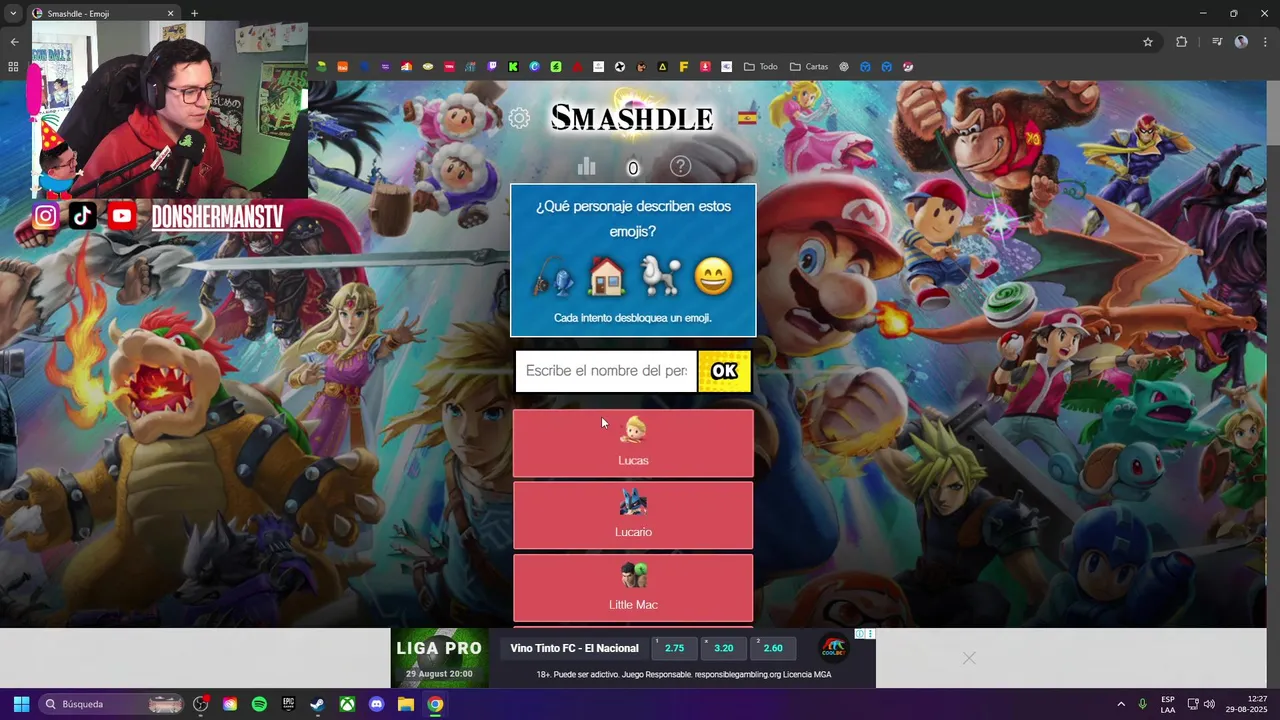
Task: Show hidden system tray icons
Action: (1121, 704)
